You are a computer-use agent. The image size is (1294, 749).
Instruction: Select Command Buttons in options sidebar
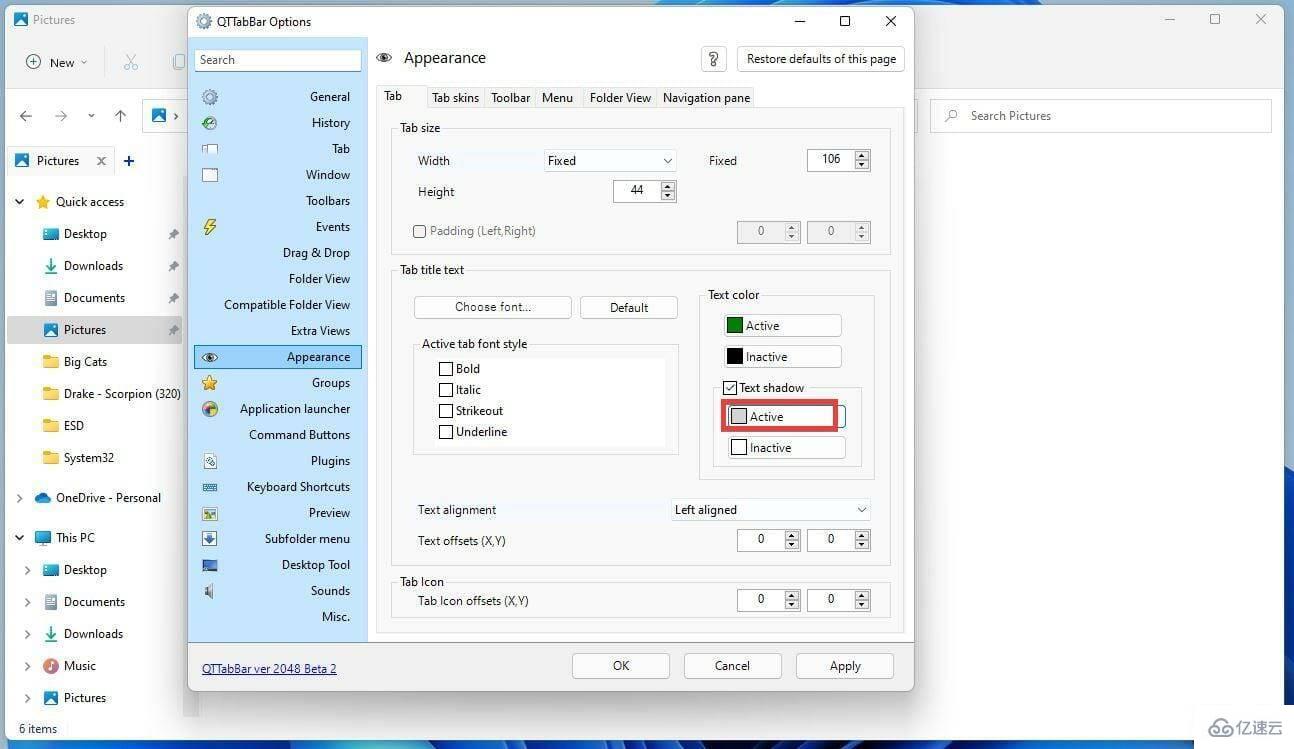click(x=299, y=435)
